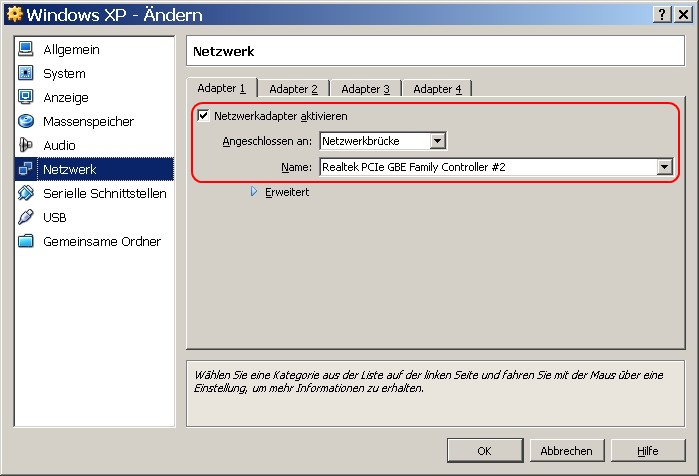Click the title bar question mark help button

pyautogui.click(x=662, y=14)
